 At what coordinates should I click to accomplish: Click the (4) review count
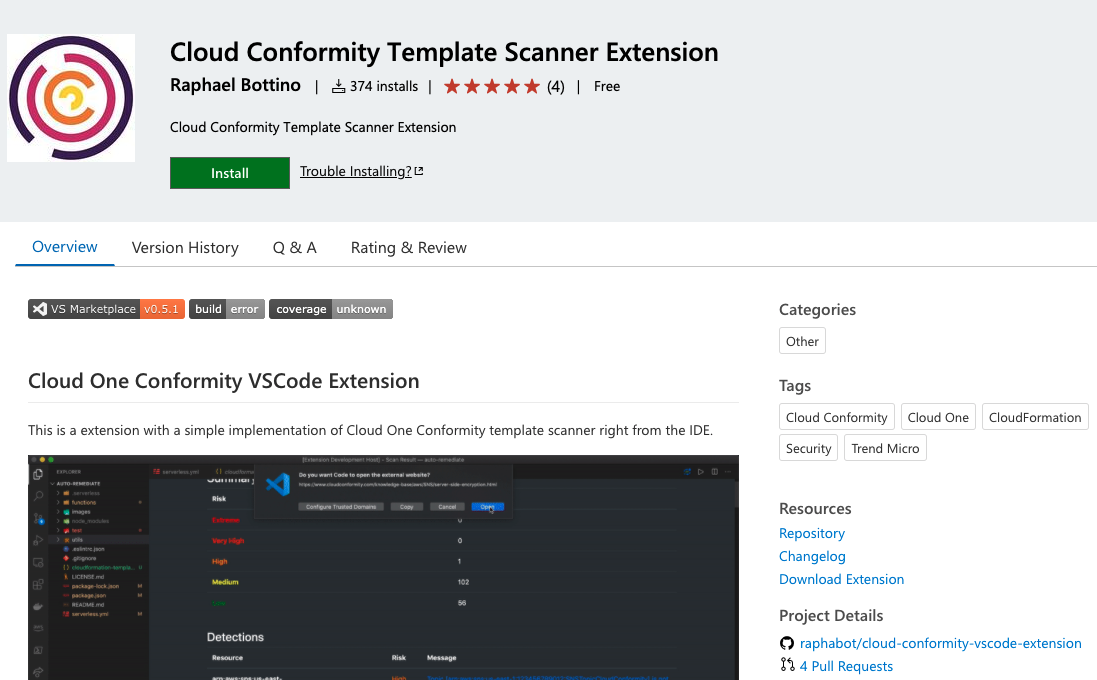pos(555,86)
